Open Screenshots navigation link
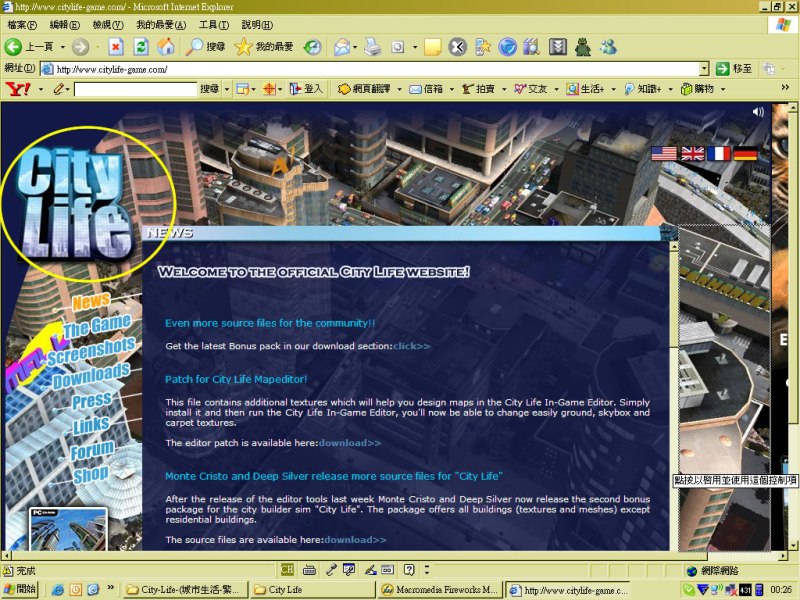Image resolution: width=800 pixels, height=600 pixels. [x=91, y=351]
